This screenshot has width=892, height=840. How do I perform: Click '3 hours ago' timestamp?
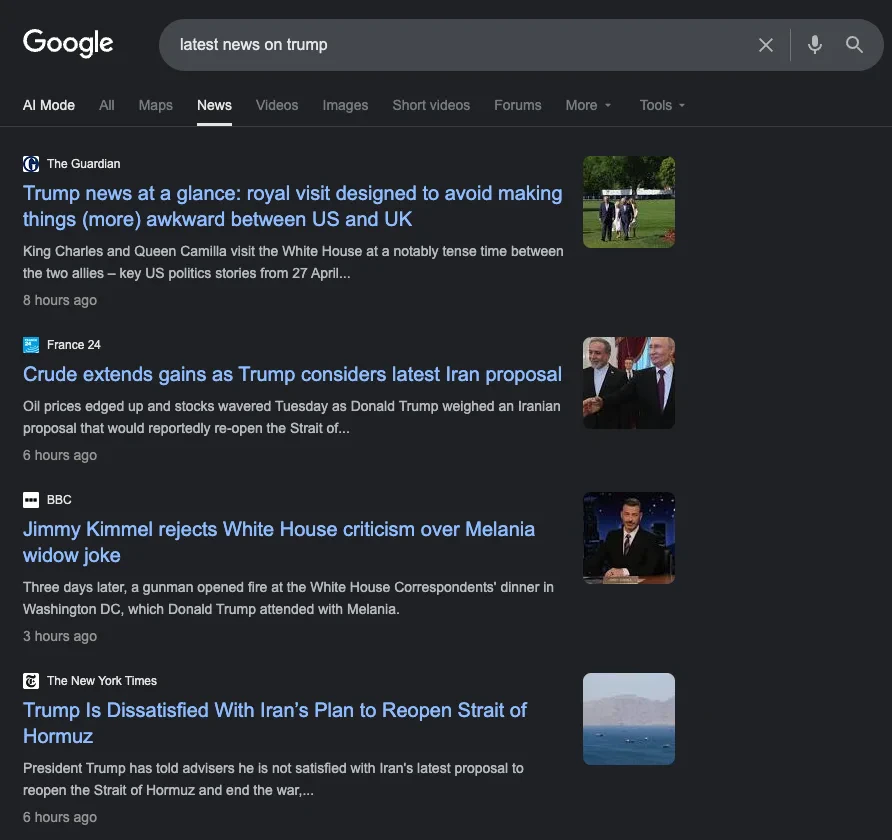60,636
